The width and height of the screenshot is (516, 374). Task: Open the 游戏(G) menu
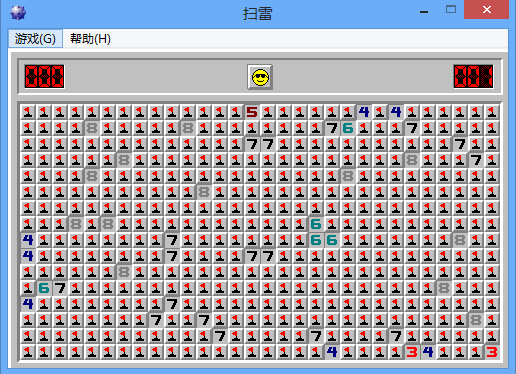pyautogui.click(x=35, y=39)
